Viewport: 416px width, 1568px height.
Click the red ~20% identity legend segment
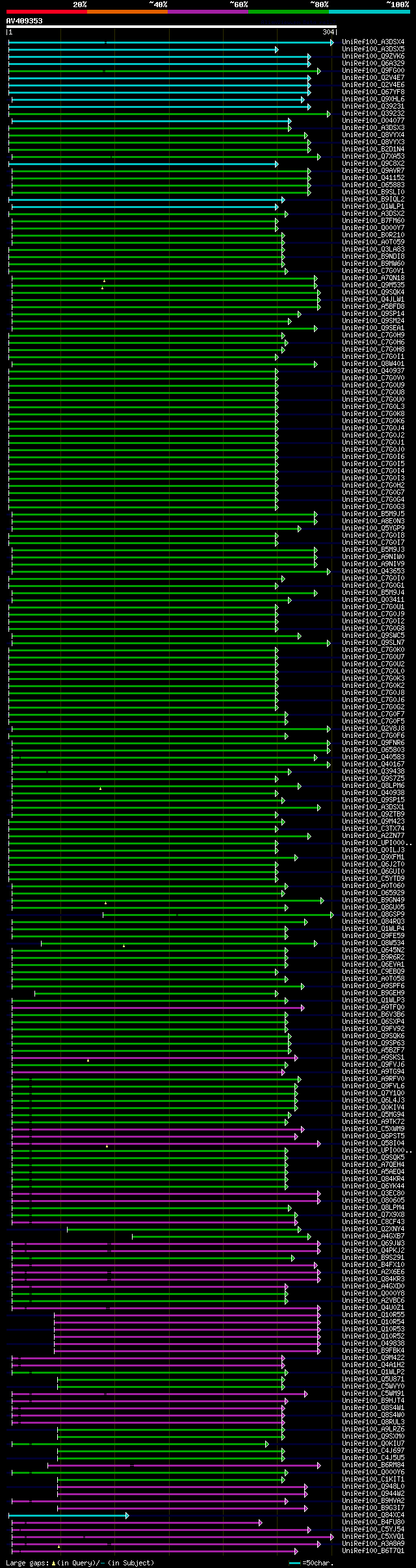click(46, 11)
